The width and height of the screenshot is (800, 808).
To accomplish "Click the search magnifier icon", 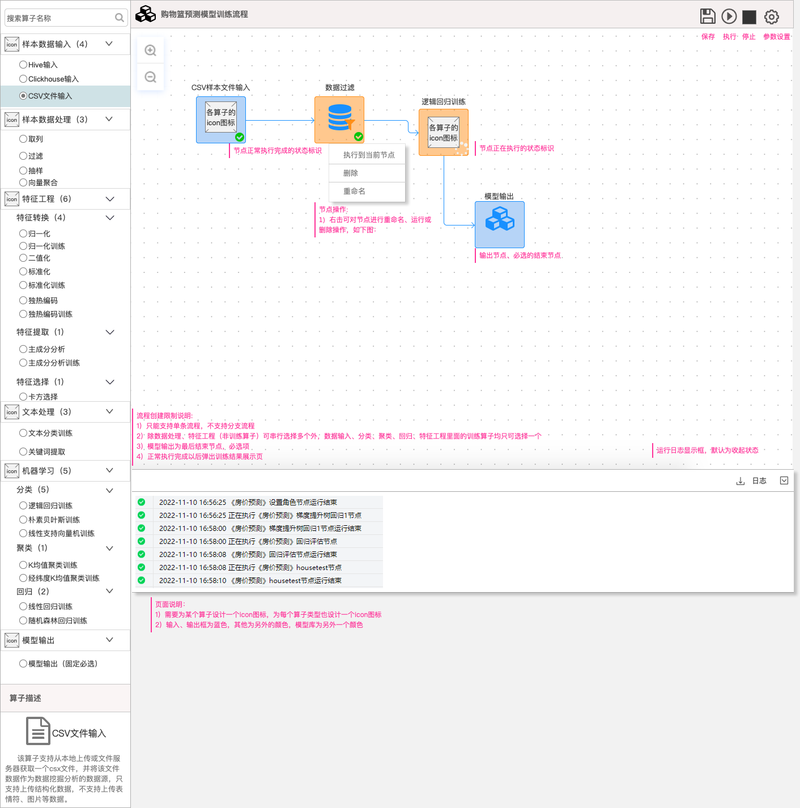I will tap(119, 18).
